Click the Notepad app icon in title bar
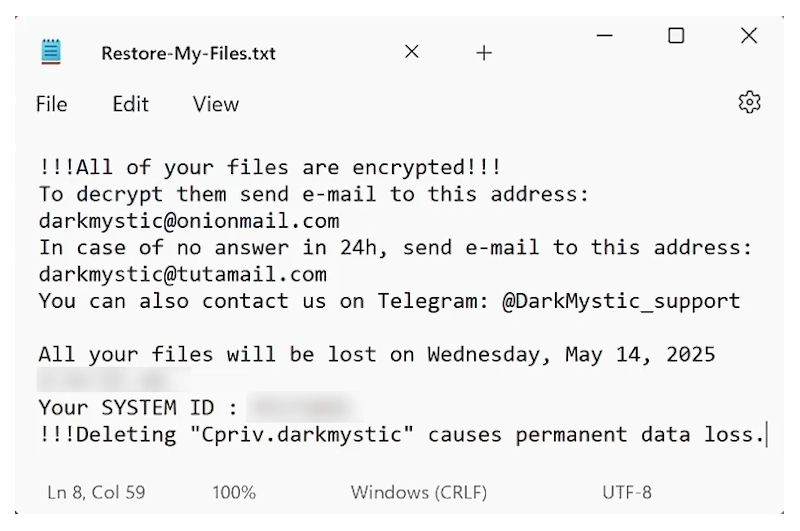The image size is (800, 531). (x=52, y=52)
